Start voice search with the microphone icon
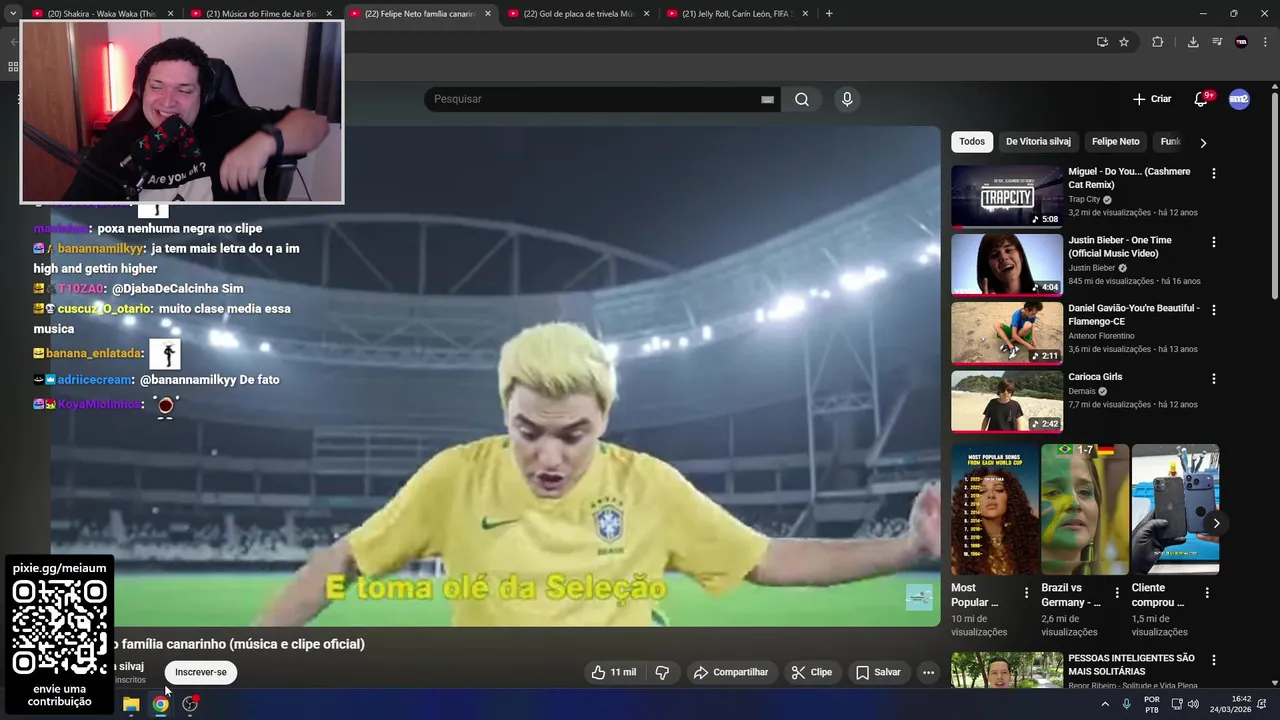Viewport: 1280px width, 720px height. [x=847, y=99]
